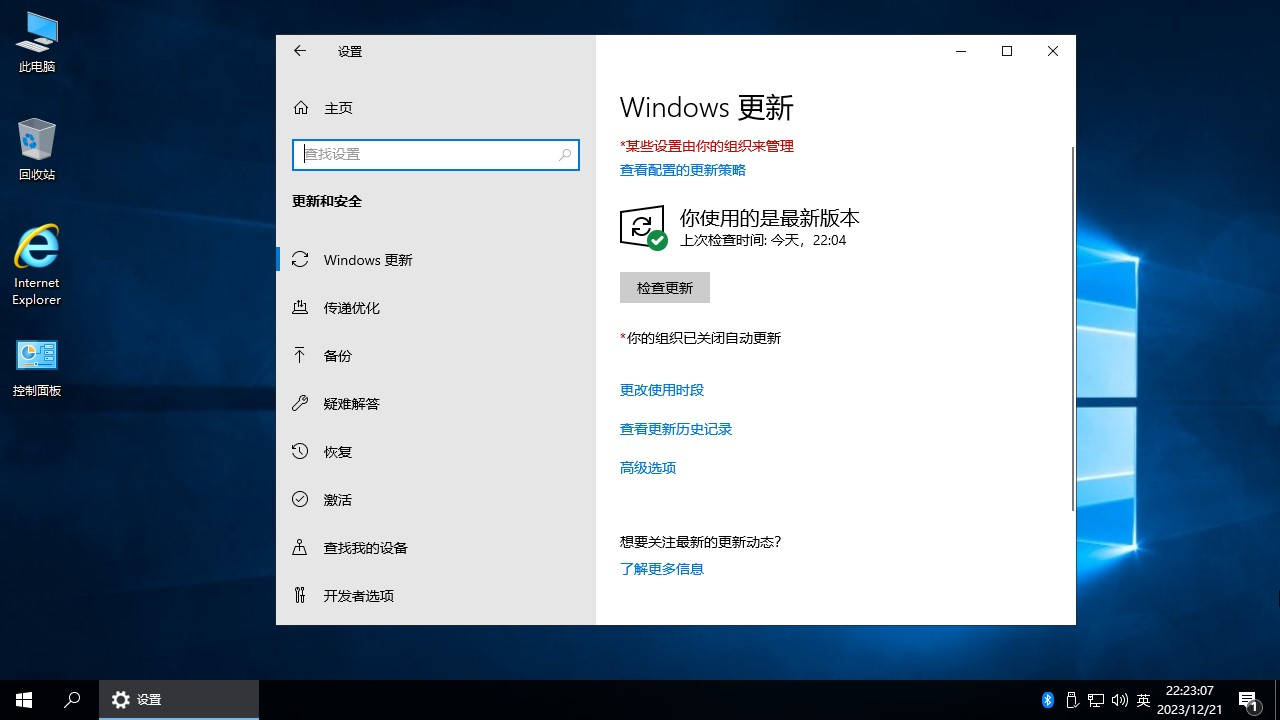The height and width of the screenshot is (720, 1280).
Task: Open 此电脑 desktop icon
Action: coord(37,42)
